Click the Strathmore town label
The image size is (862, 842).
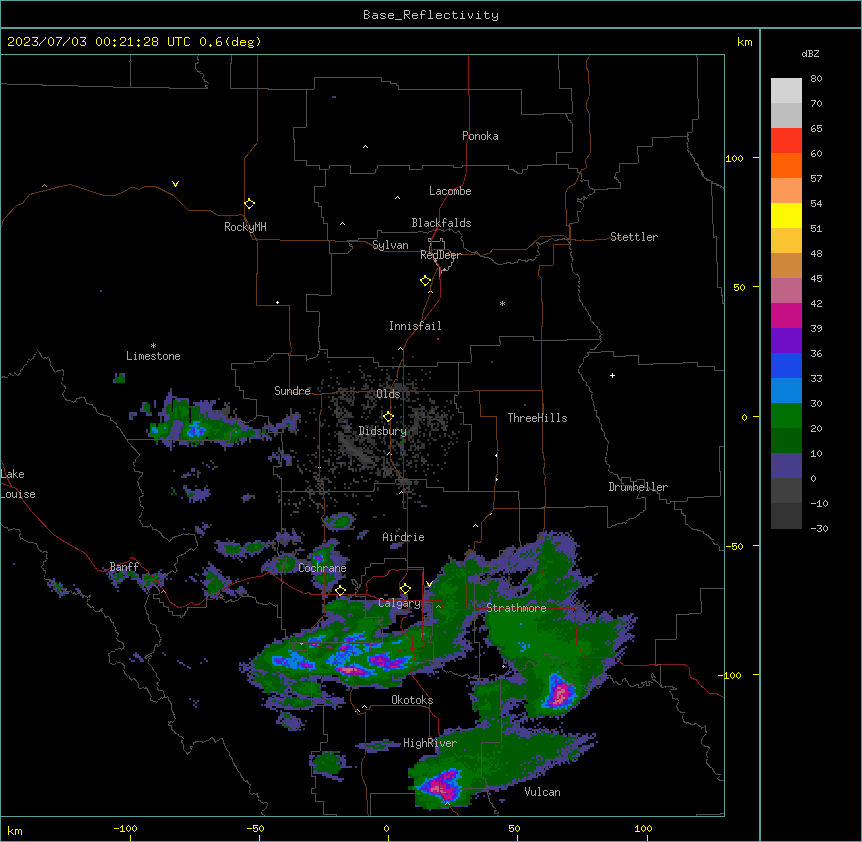(x=516, y=608)
